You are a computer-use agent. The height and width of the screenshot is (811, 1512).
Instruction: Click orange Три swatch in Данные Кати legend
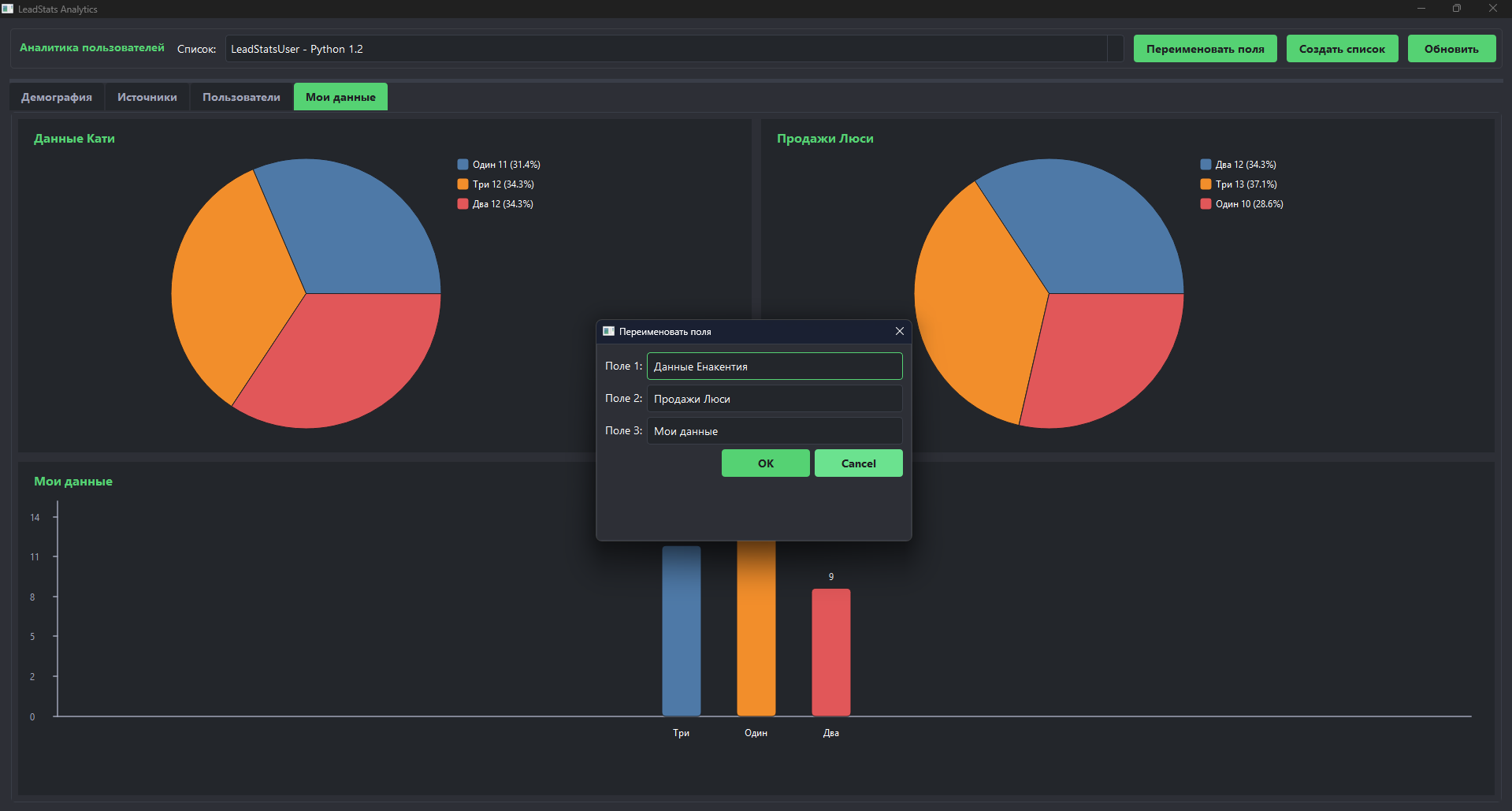coord(463,184)
